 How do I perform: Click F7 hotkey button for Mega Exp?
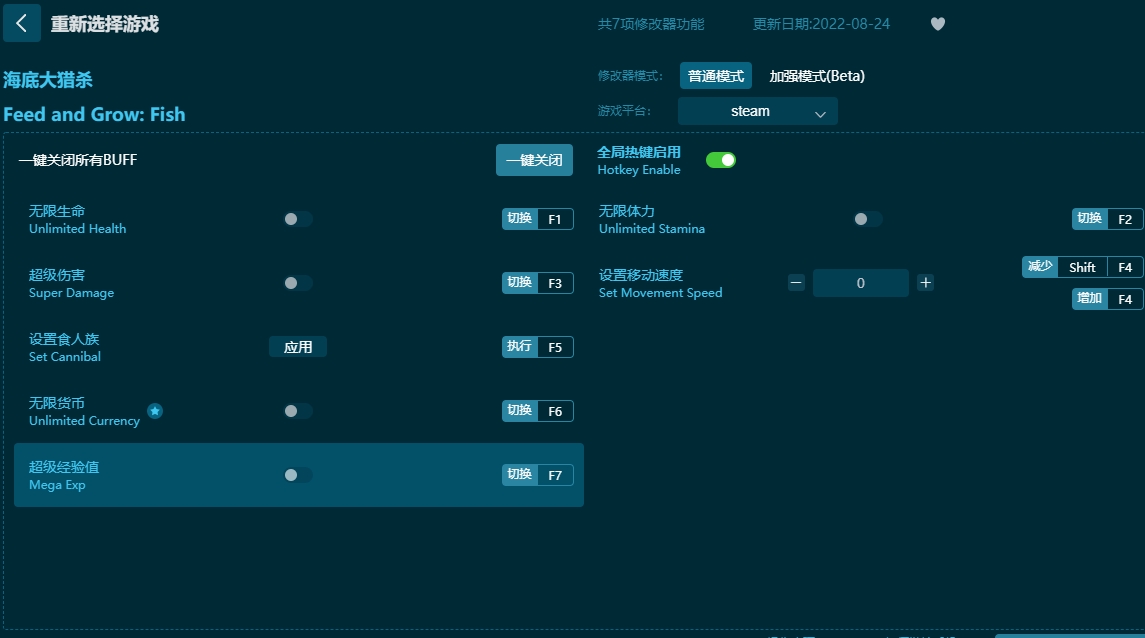click(537, 475)
